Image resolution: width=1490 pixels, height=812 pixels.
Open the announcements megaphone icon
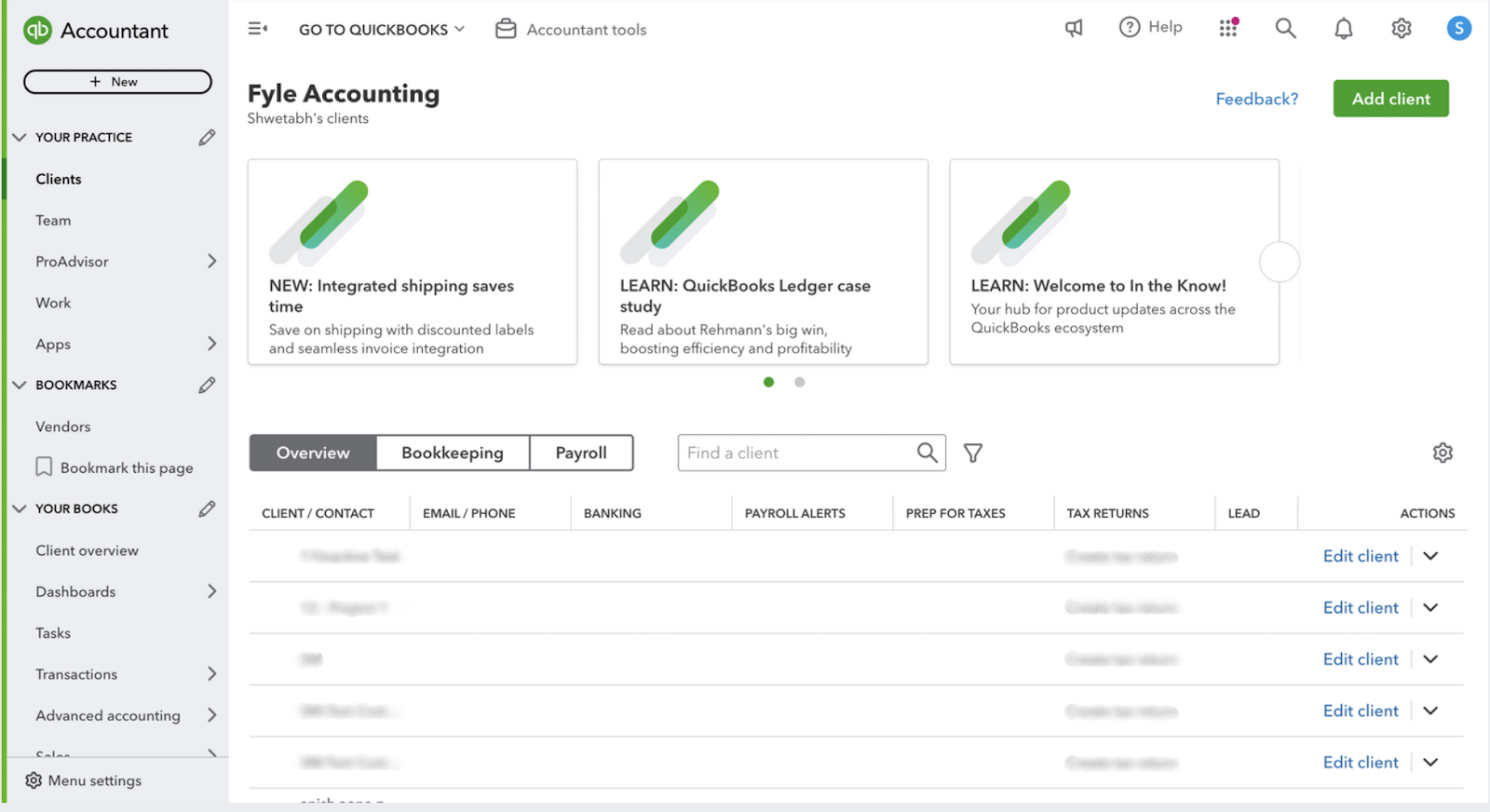tap(1074, 28)
